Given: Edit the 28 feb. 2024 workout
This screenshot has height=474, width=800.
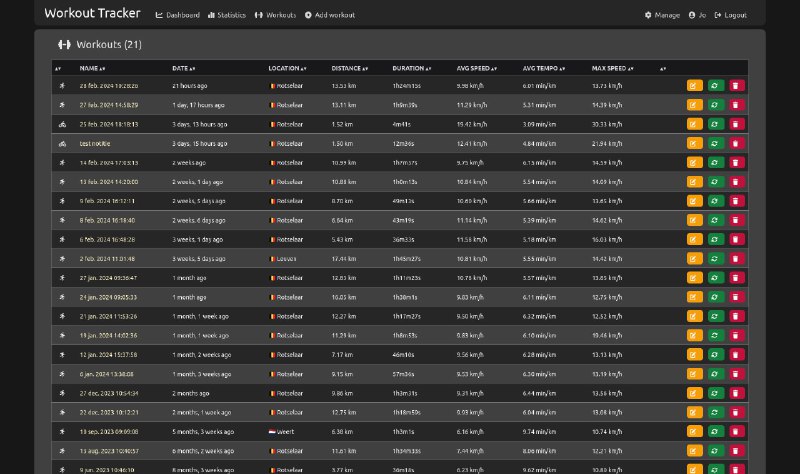Looking at the screenshot, I should pyautogui.click(x=694, y=86).
